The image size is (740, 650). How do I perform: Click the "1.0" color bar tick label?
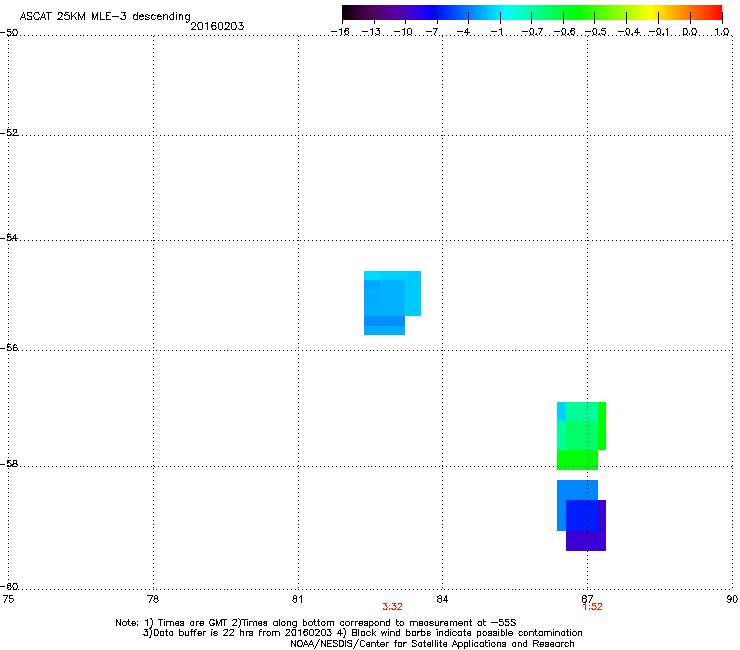coord(722,32)
